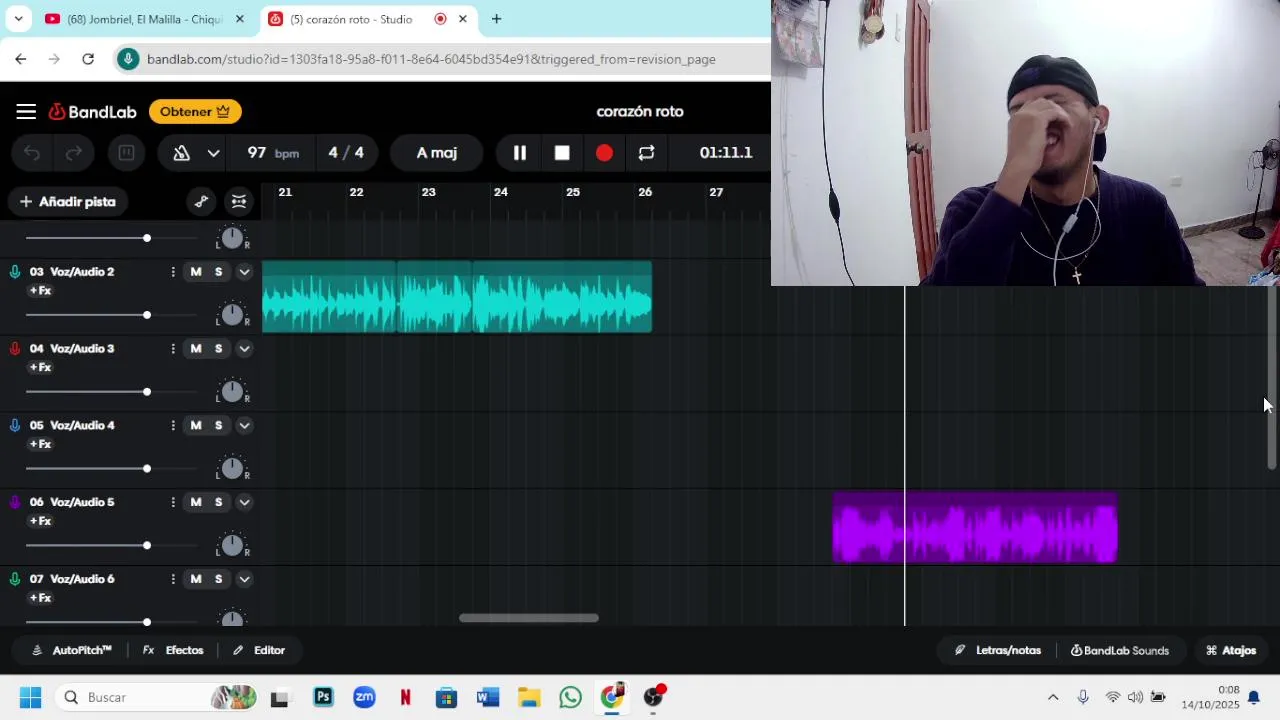Screen dimensions: 1280x720
Task: Click the redo arrow
Action: point(74,153)
